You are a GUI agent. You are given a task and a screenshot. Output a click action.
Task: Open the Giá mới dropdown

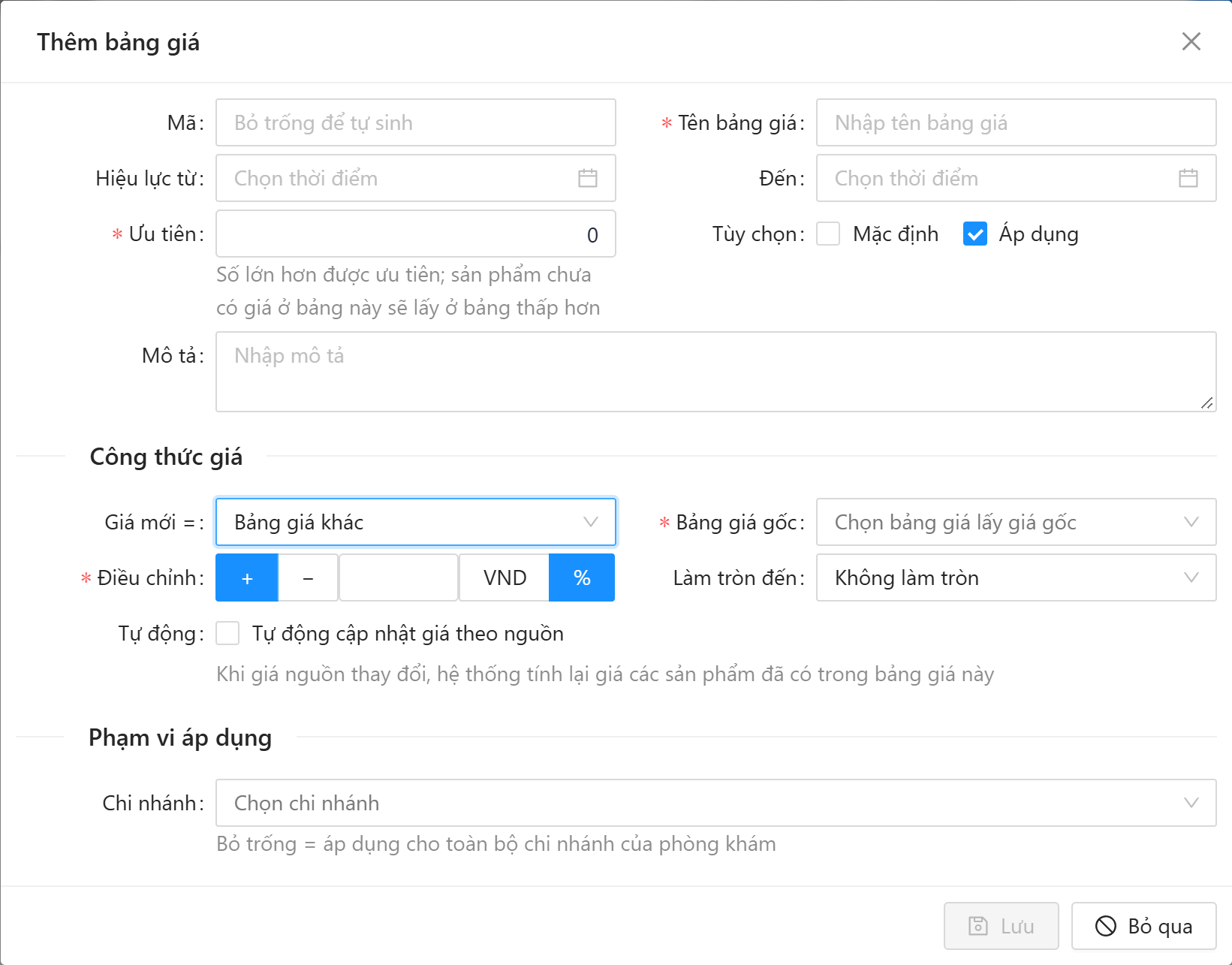coord(416,522)
